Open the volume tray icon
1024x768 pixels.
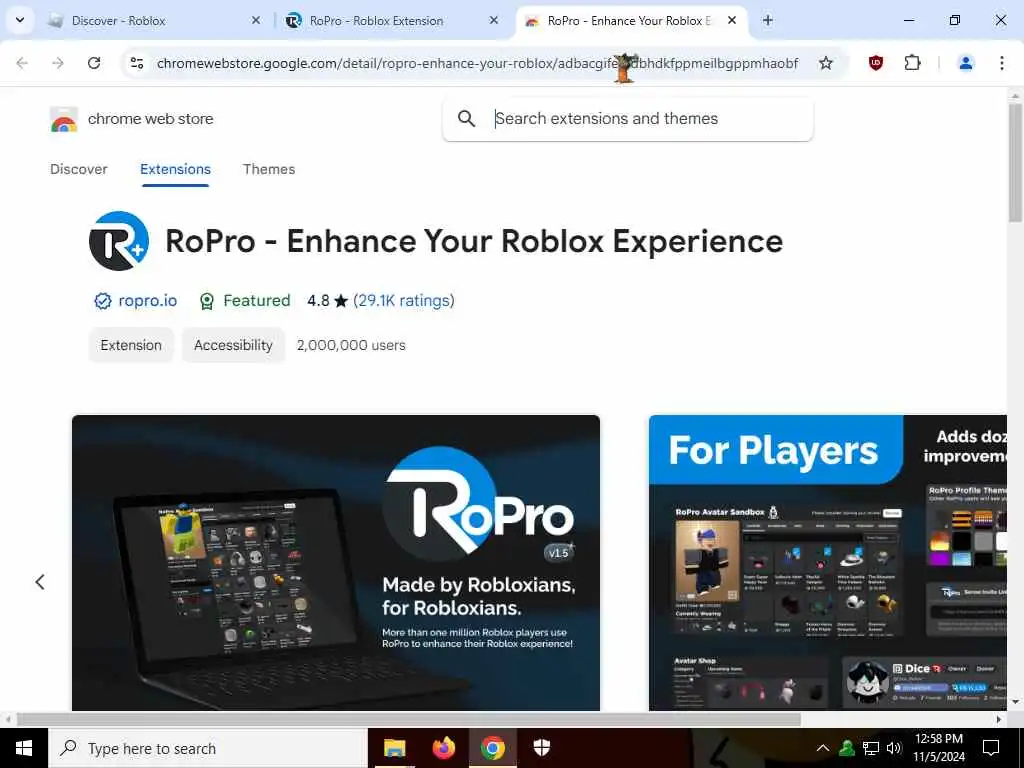894,748
